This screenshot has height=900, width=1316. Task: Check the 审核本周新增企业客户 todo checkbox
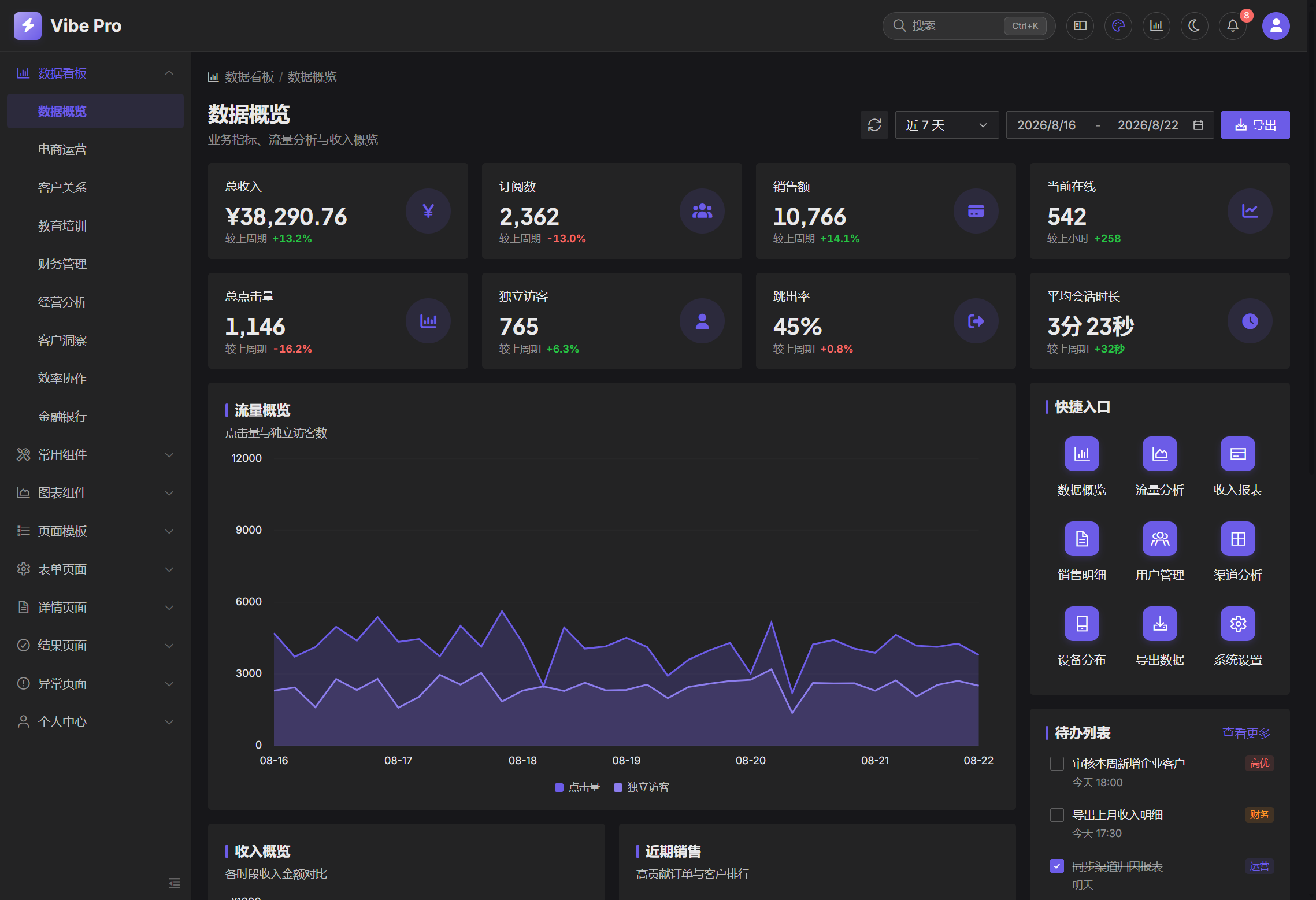point(1056,764)
